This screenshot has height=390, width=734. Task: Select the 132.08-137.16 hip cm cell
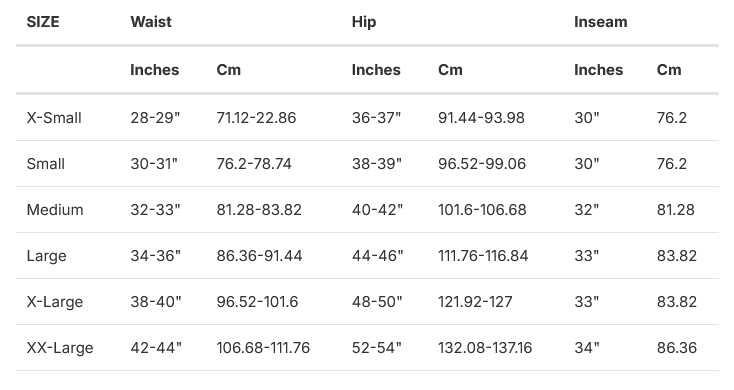[x=485, y=348]
